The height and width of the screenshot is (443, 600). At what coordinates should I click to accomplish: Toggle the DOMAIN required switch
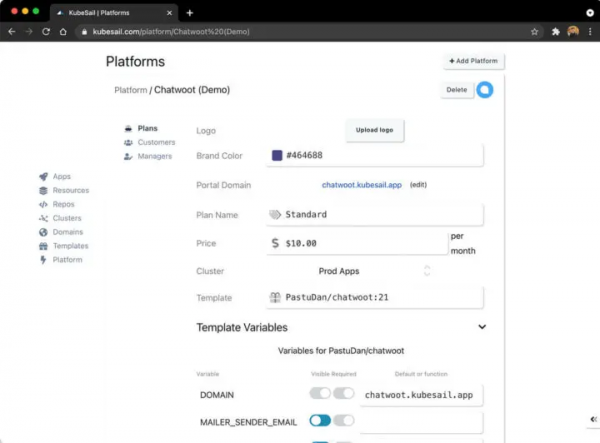(x=344, y=394)
